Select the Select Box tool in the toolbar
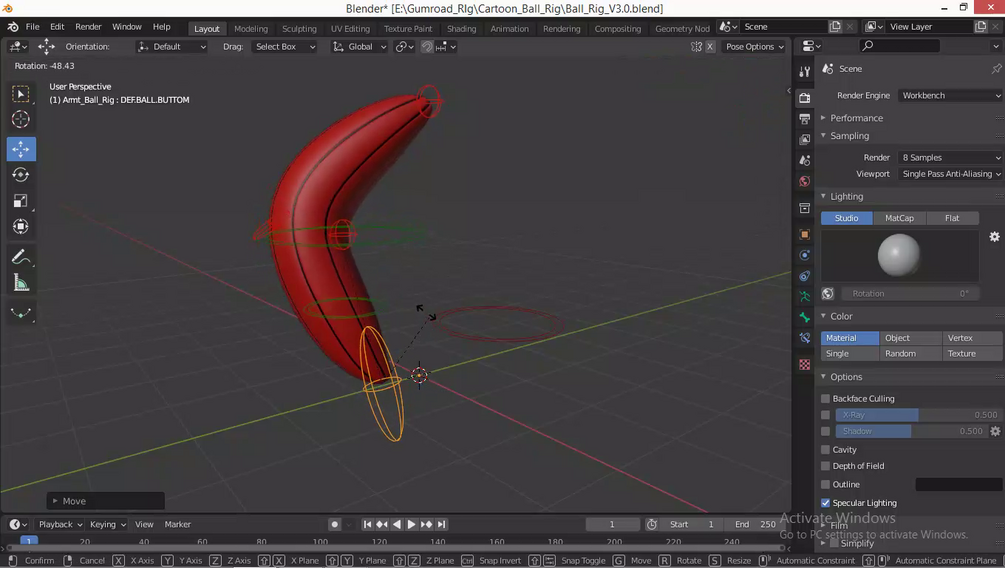The width and height of the screenshot is (1005, 568). (21, 94)
